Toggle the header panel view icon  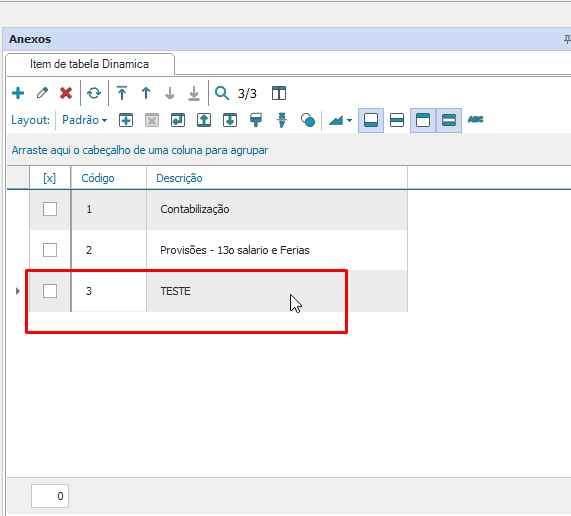[x=423, y=120]
